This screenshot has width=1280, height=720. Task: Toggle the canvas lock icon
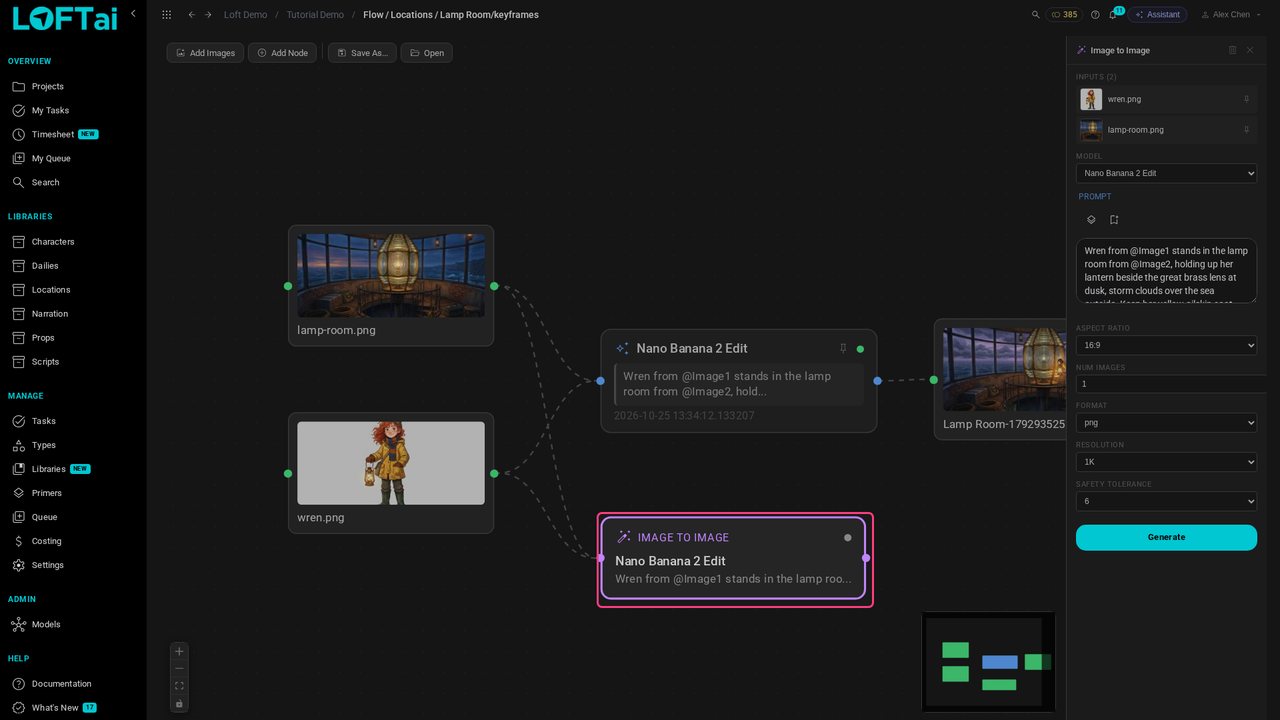[x=179, y=703]
